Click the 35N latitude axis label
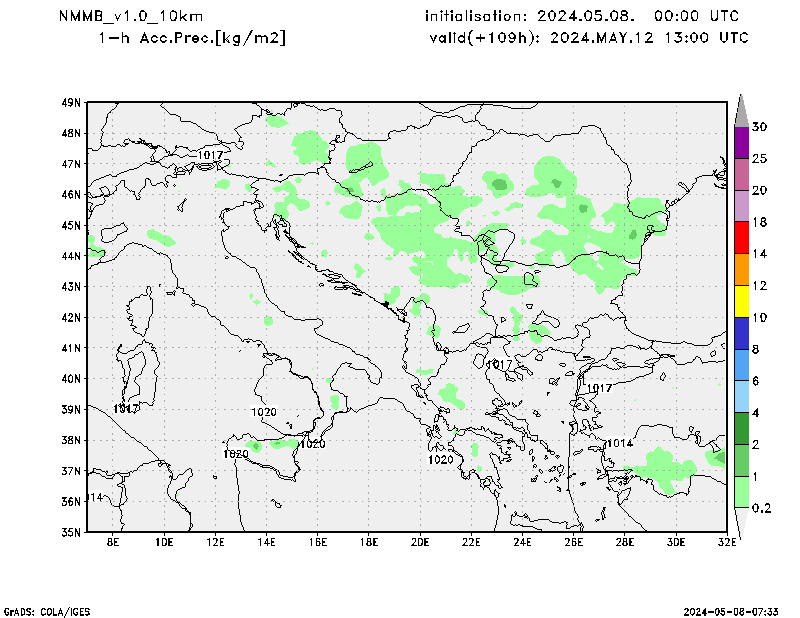 tap(70, 532)
